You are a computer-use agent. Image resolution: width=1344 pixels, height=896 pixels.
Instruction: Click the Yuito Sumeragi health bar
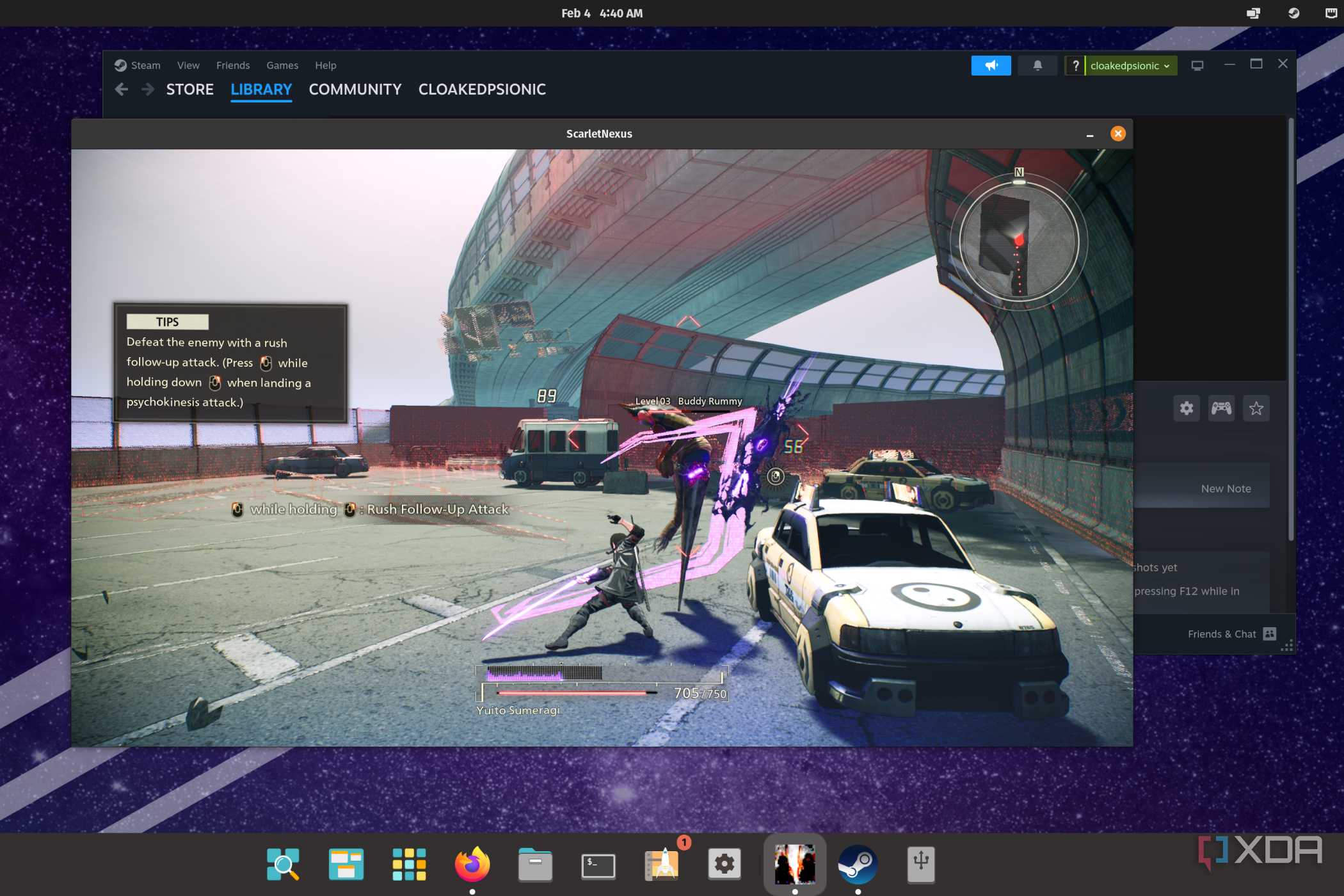pyautogui.click(x=576, y=692)
